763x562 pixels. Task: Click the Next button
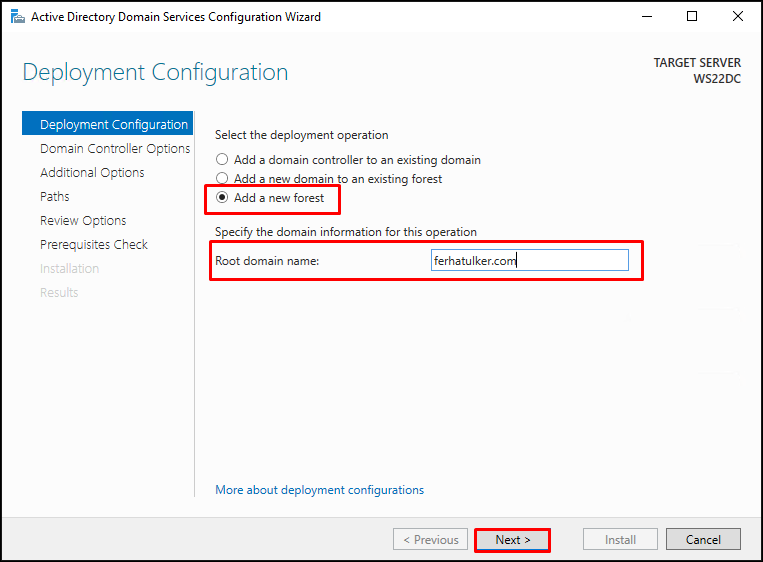pyautogui.click(x=512, y=540)
